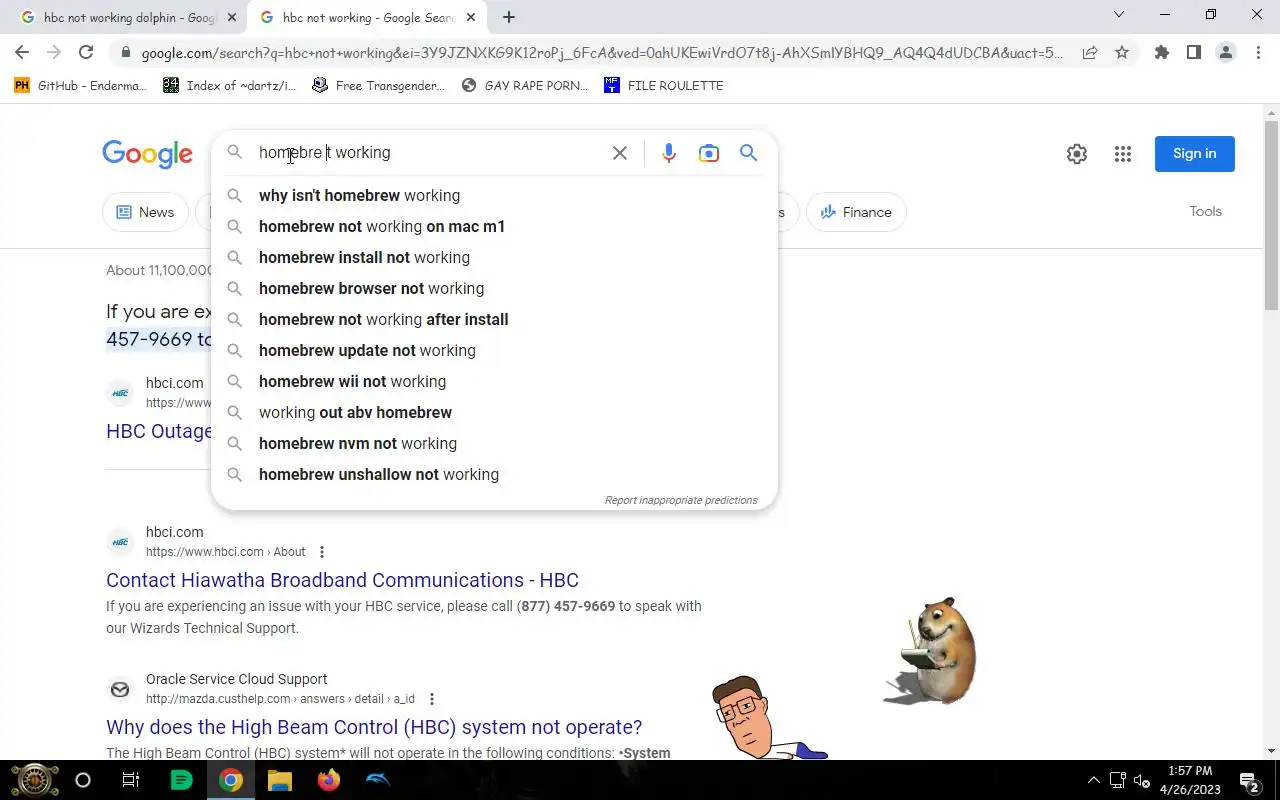
Task: Clear the search box with X
Action: point(620,153)
